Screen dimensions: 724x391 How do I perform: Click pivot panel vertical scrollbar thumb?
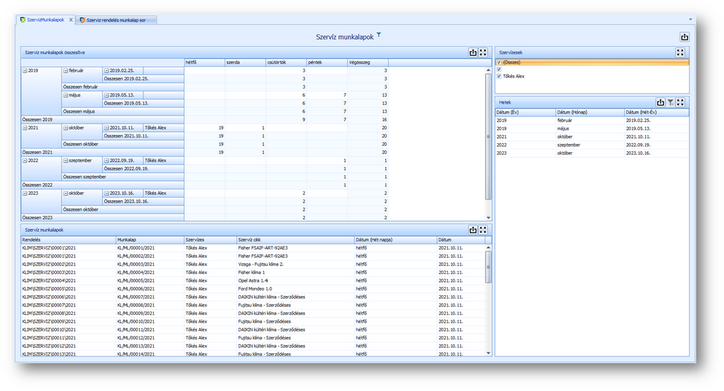(488, 136)
